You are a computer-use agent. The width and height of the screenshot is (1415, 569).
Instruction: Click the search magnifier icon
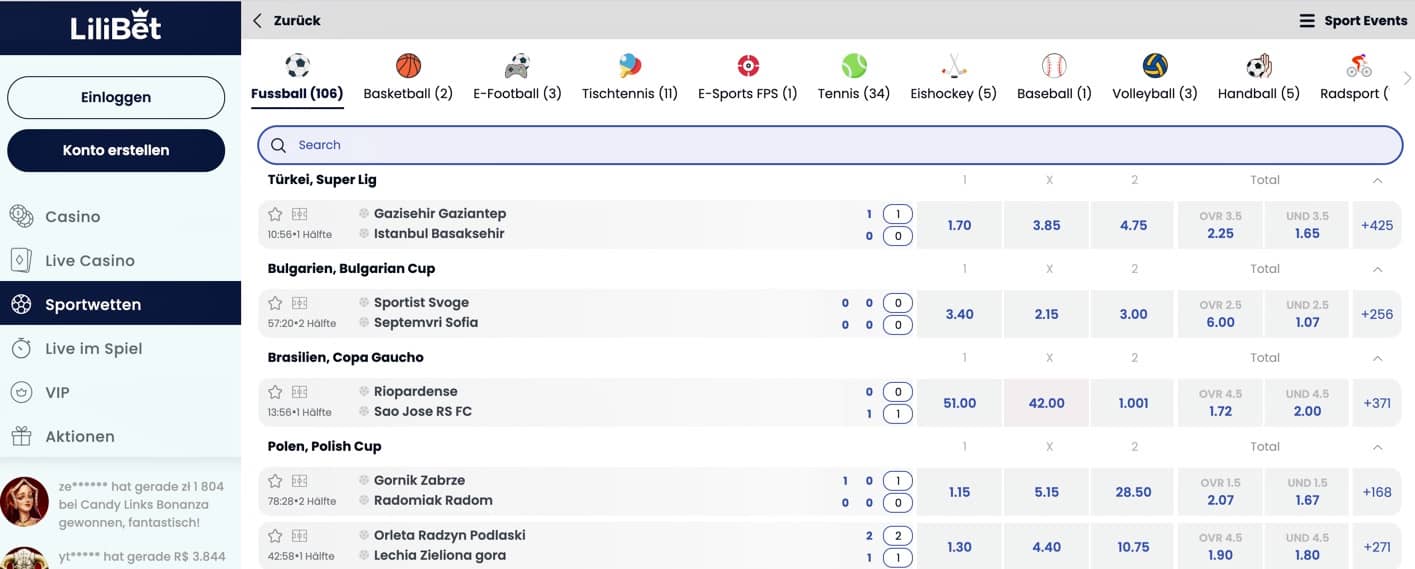coord(279,145)
